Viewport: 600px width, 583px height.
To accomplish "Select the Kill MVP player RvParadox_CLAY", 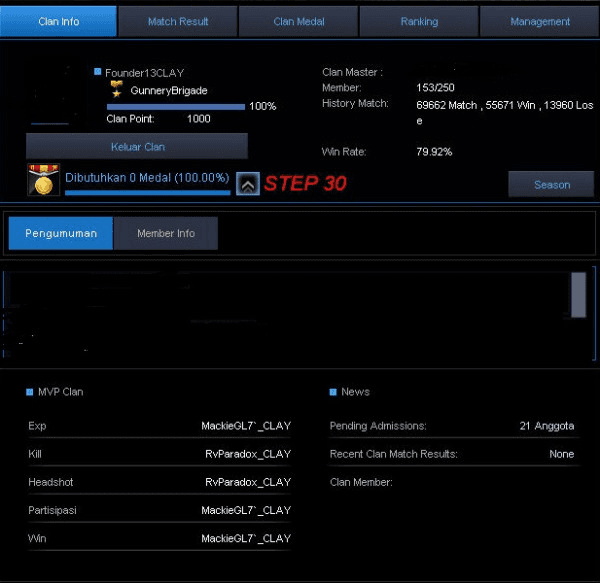I will tap(247, 454).
